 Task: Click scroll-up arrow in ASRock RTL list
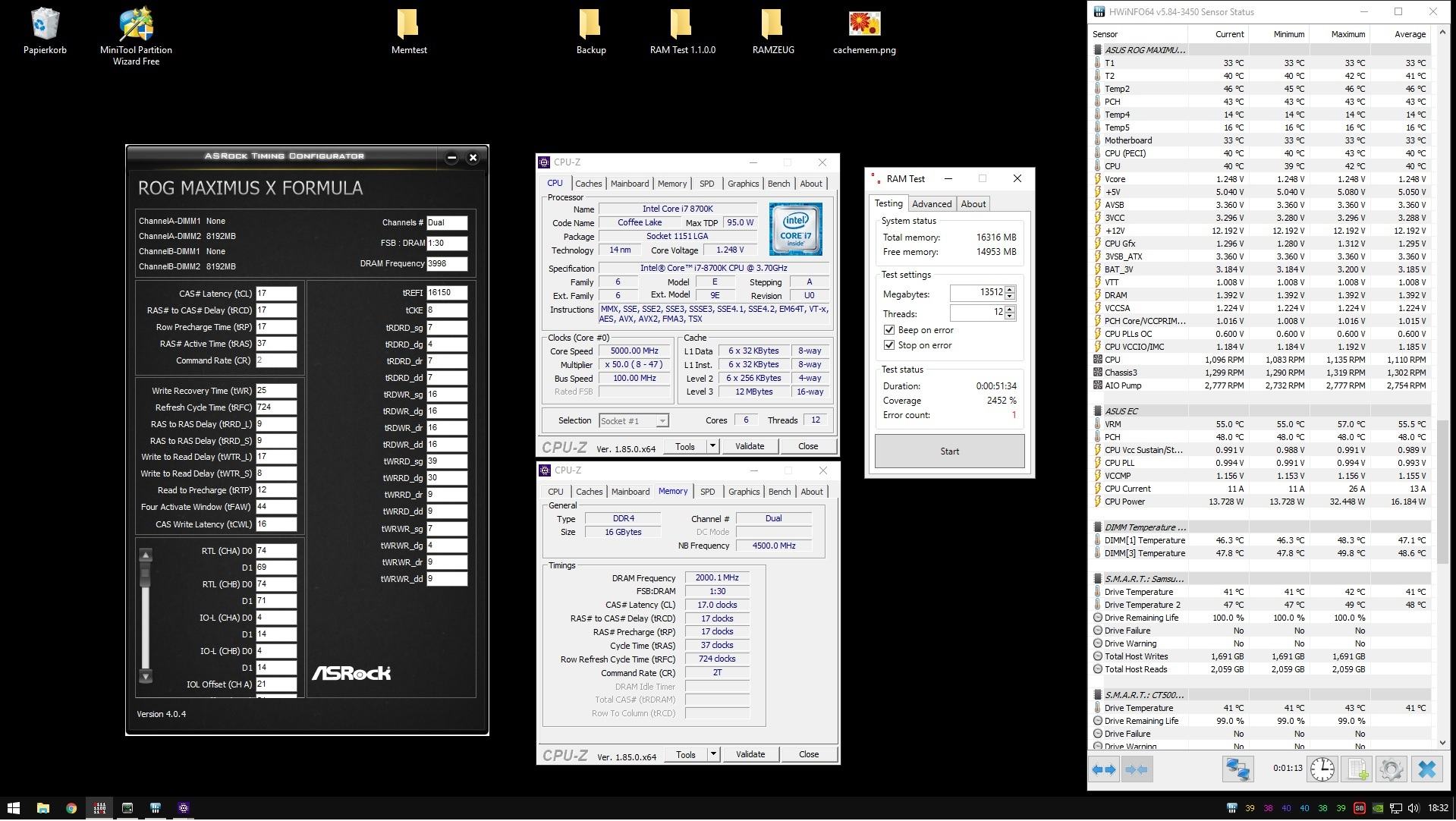tap(146, 555)
